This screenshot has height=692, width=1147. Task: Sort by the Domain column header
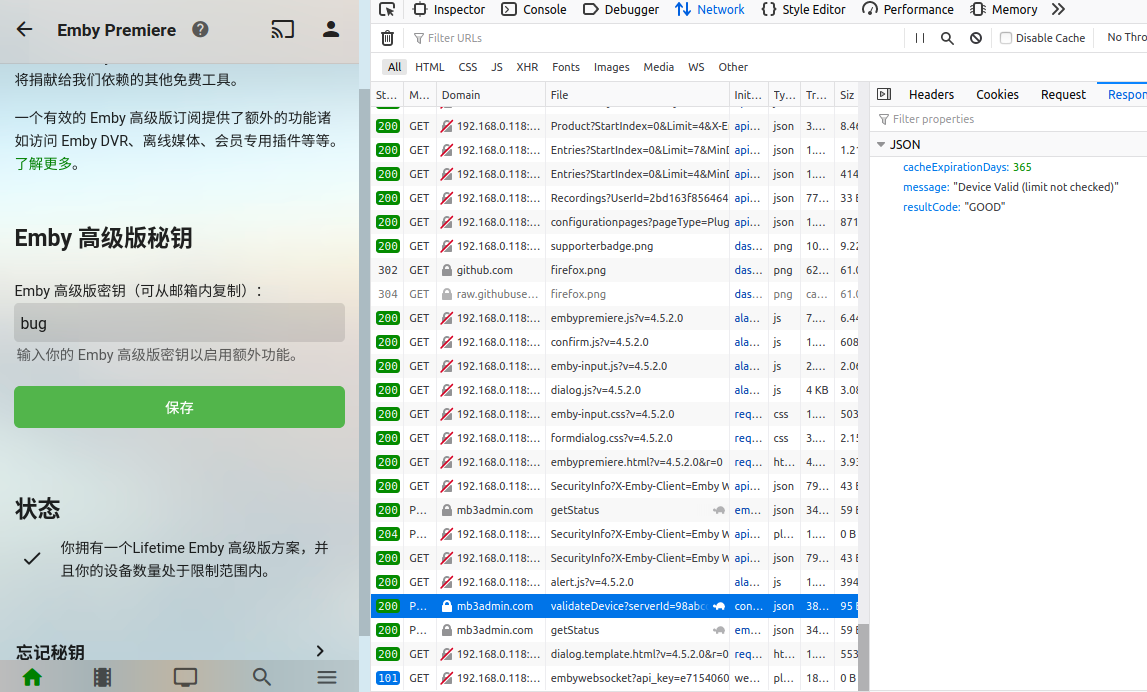click(x=491, y=95)
